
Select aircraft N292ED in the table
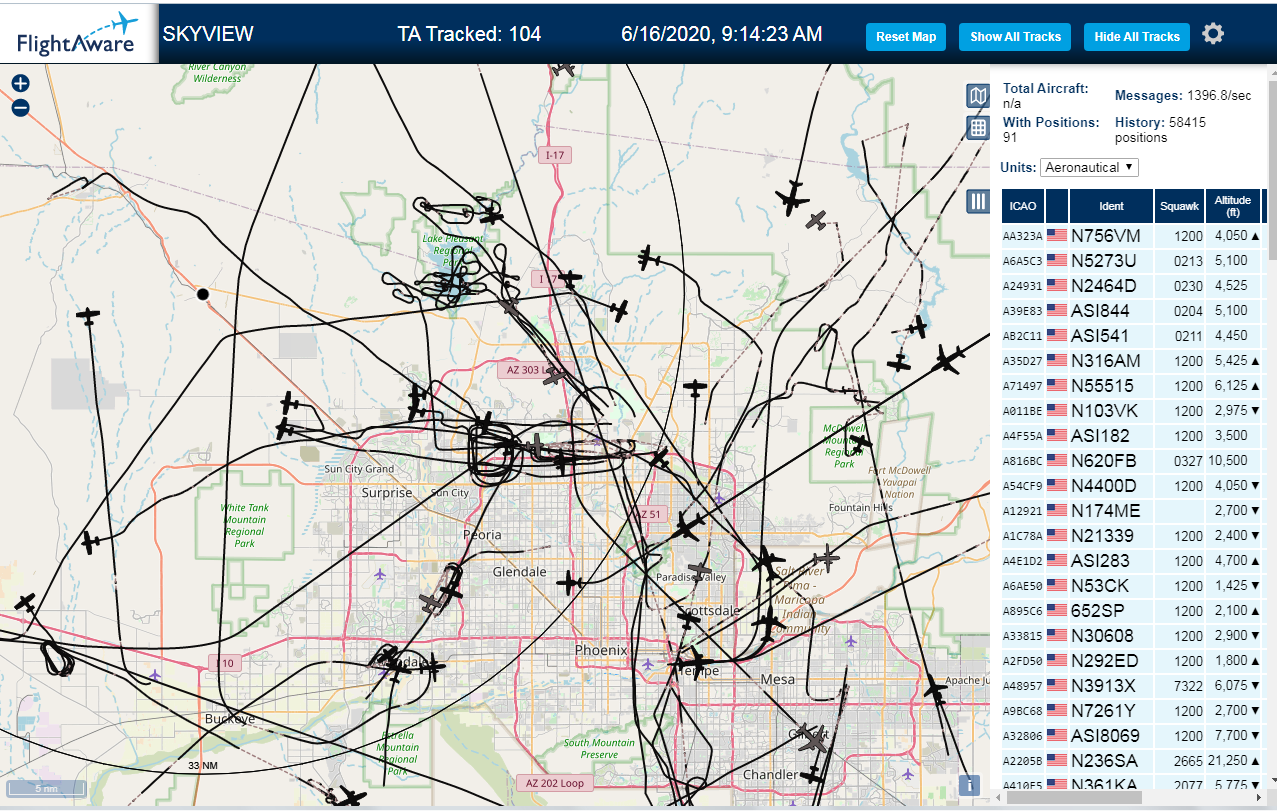tap(1105, 661)
